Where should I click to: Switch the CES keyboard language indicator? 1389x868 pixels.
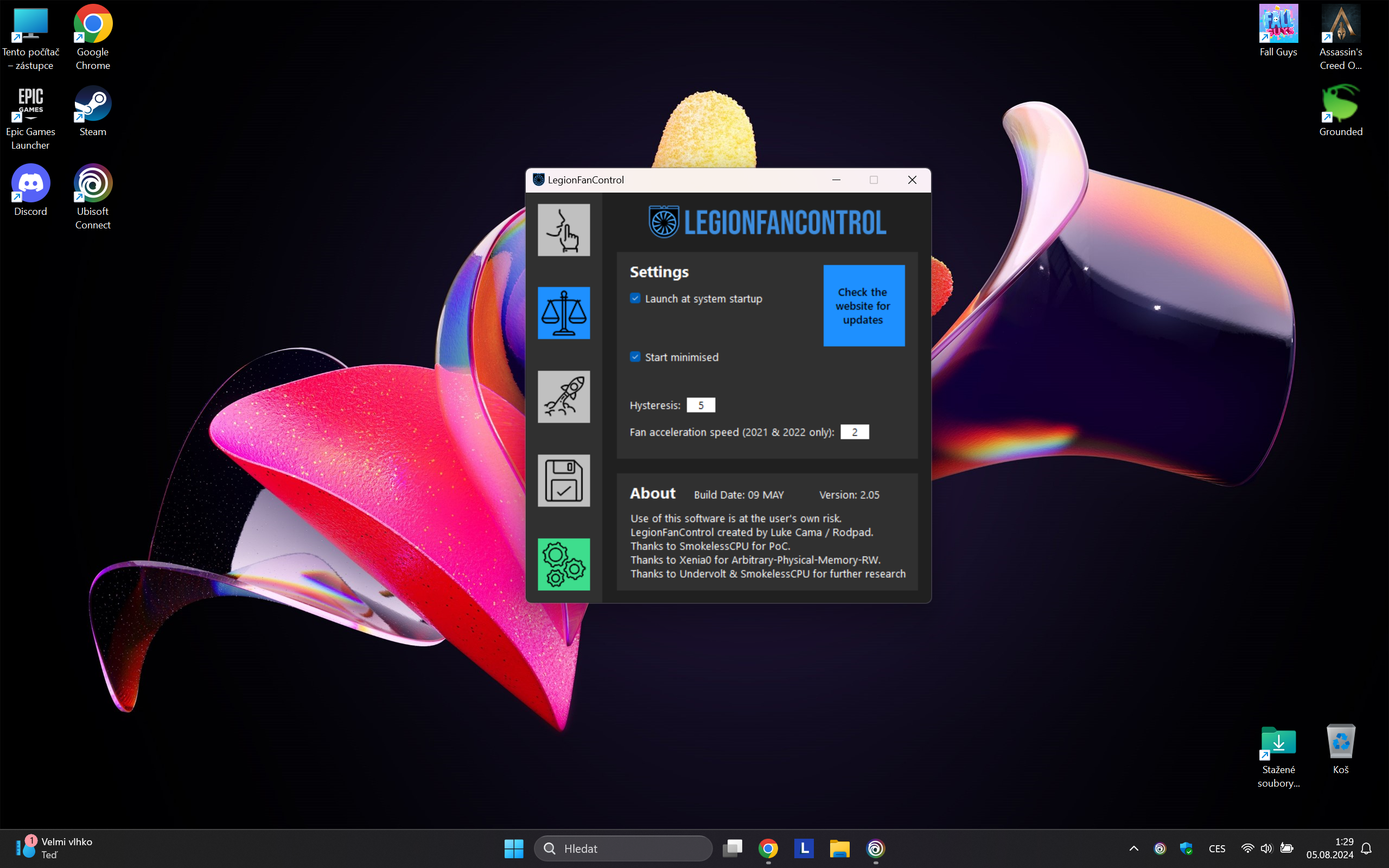point(1217,848)
